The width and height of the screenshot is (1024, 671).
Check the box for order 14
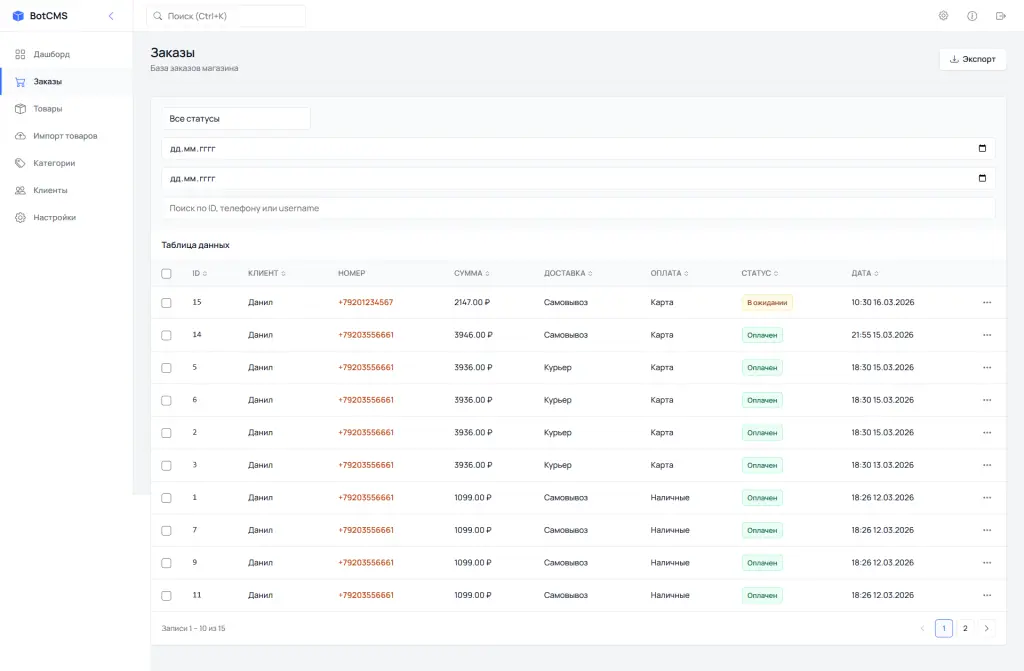[x=166, y=335]
